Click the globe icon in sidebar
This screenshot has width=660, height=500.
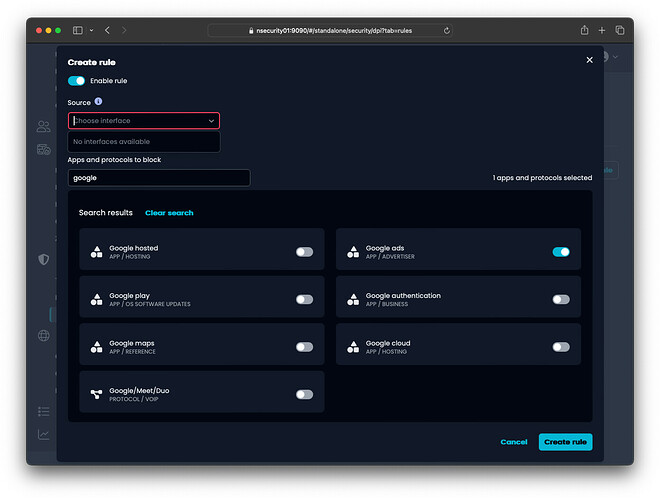[x=44, y=335]
